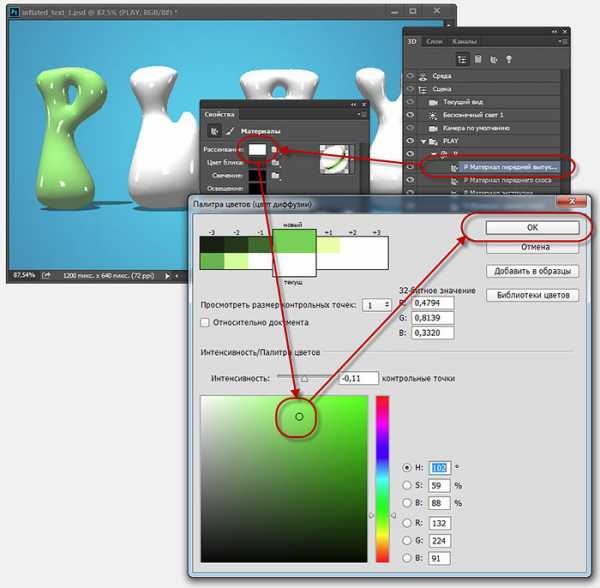600x588 pixels.
Task: Open status bar arrow menu in document window
Action: pos(168,276)
